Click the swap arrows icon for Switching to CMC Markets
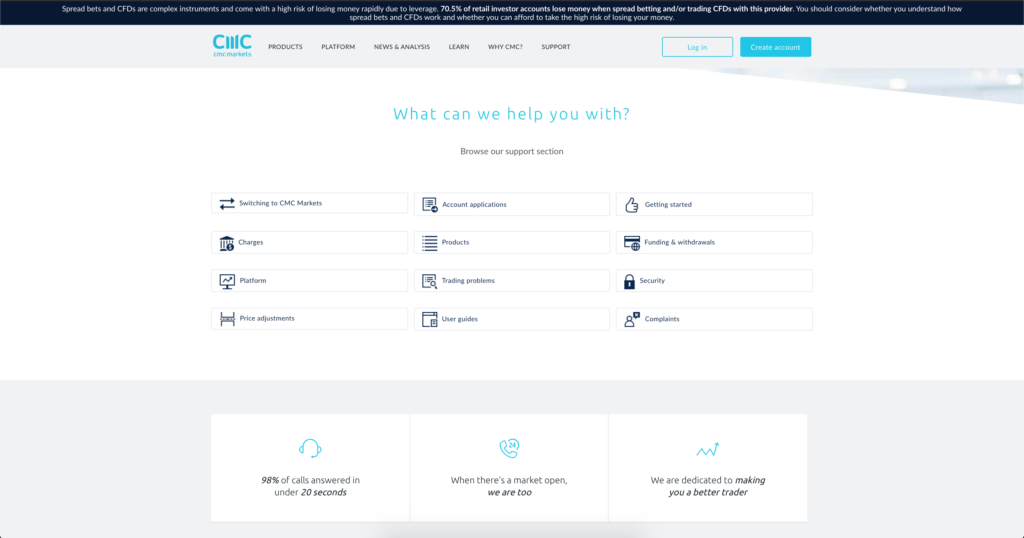 [x=227, y=203]
